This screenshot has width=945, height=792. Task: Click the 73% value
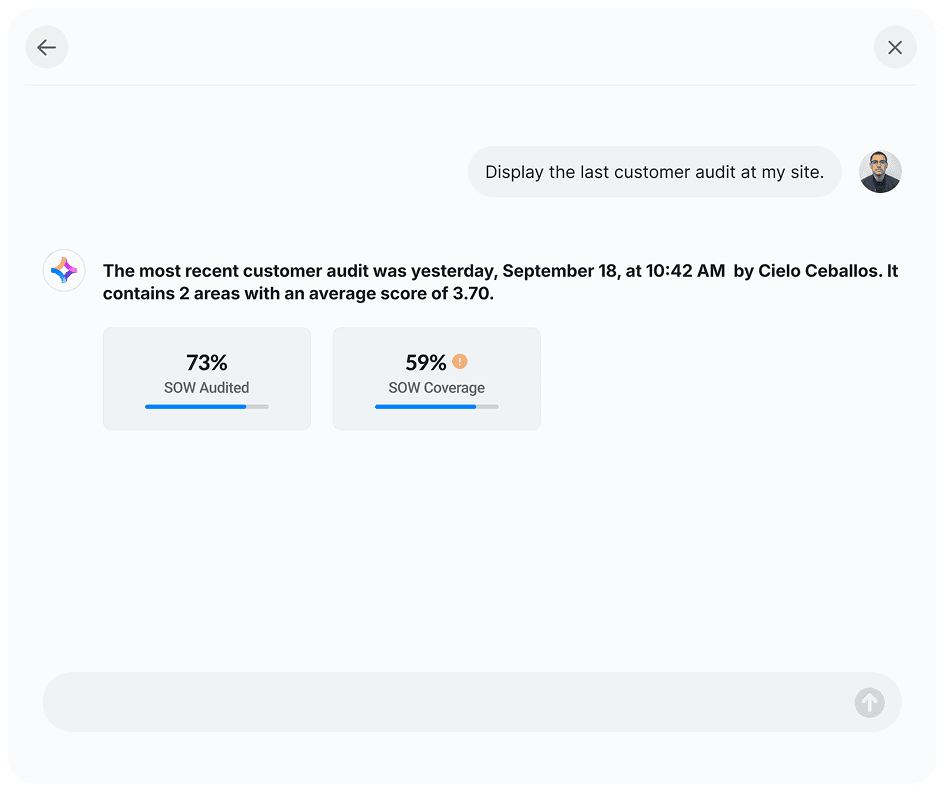(x=207, y=363)
